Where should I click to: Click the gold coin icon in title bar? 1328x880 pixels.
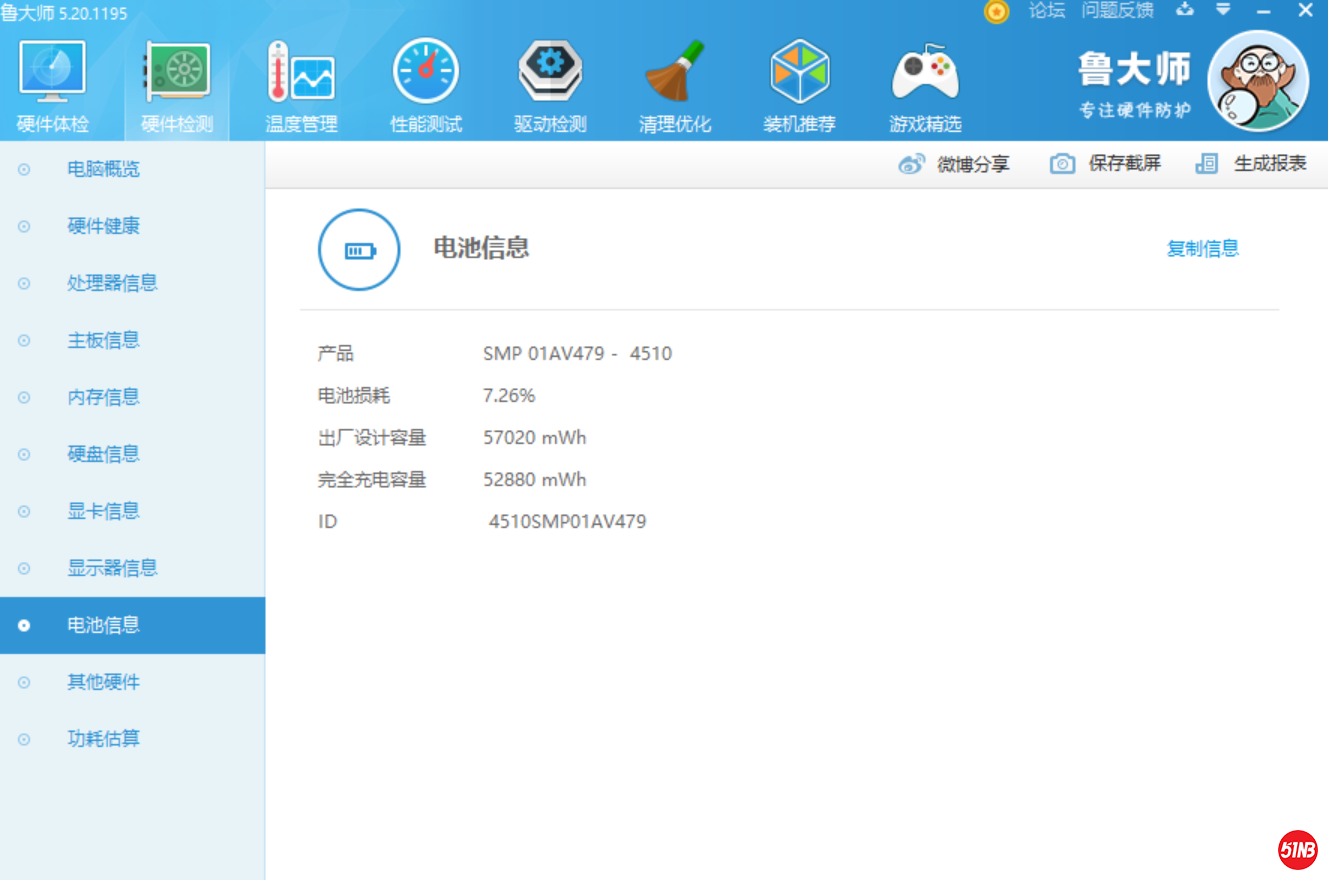click(996, 12)
